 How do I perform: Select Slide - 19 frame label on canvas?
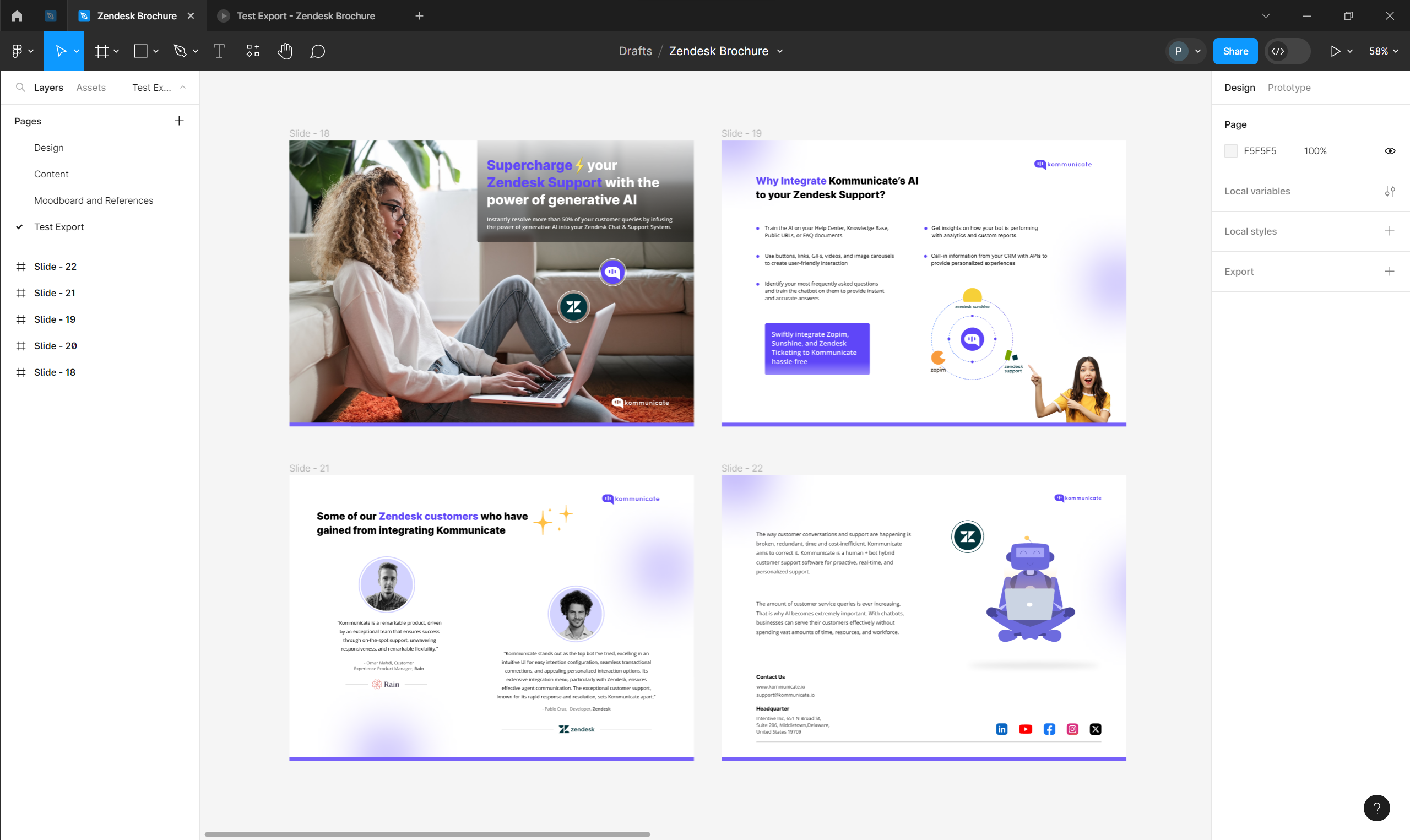pyautogui.click(x=741, y=133)
